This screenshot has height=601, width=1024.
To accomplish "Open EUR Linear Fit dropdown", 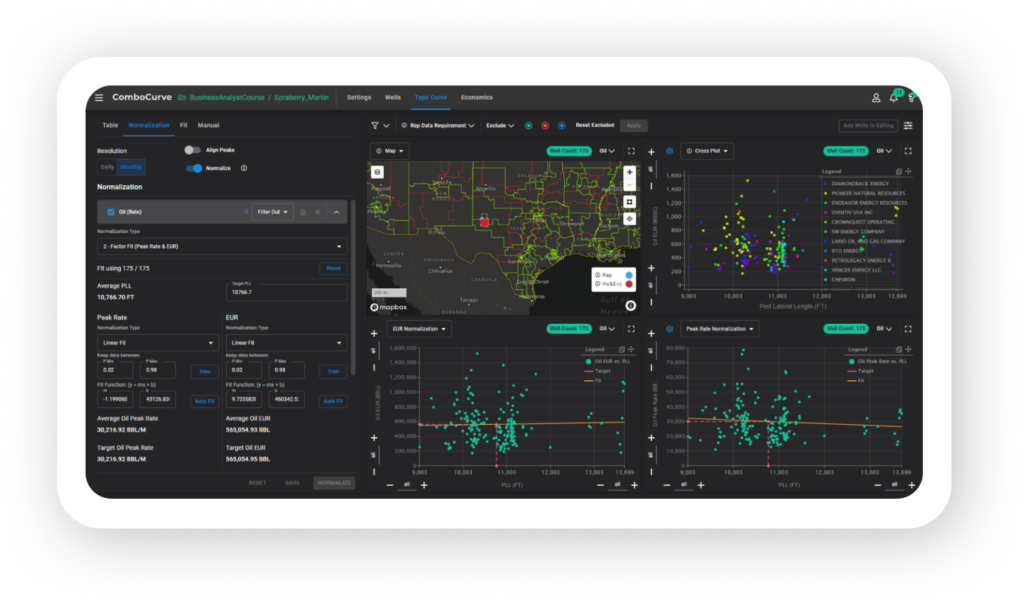I will 286,342.
